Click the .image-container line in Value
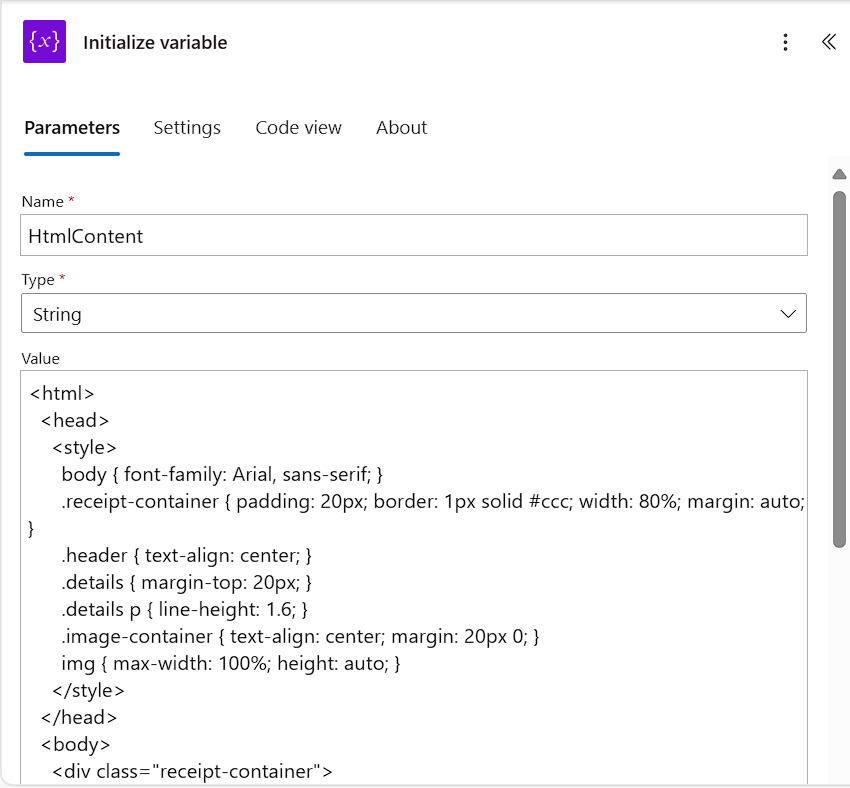The width and height of the screenshot is (850, 788). (x=301, y=636)
